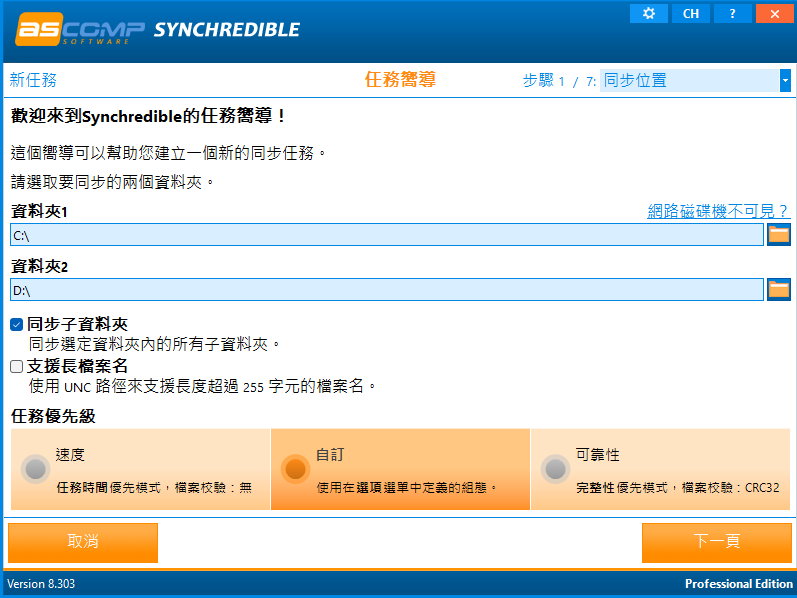Viewport: 797px width, 598px height.
Task: Click the 新任務 label
Action: (33, 80)
